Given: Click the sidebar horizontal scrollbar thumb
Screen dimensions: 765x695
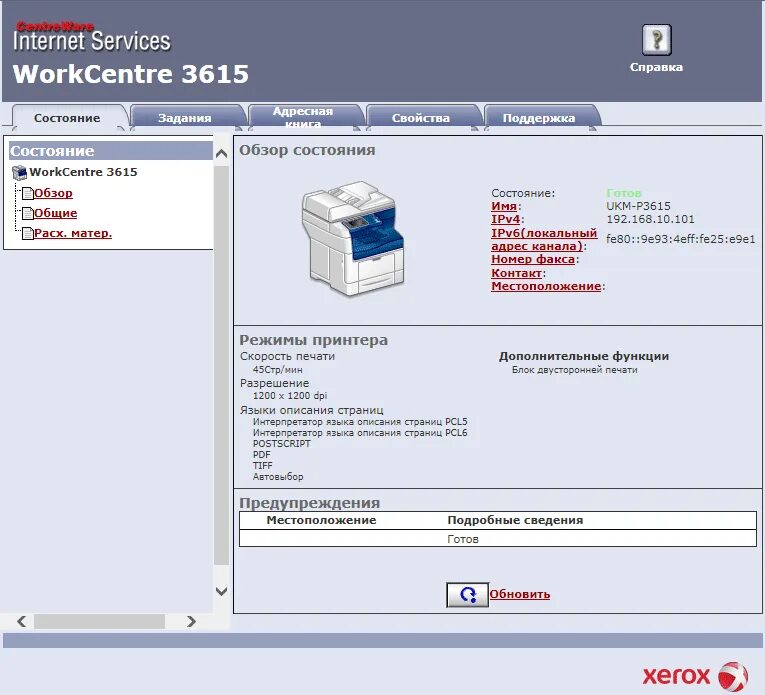Looking at the screenshot, I should pyautogui.click(x=100, y=621).
